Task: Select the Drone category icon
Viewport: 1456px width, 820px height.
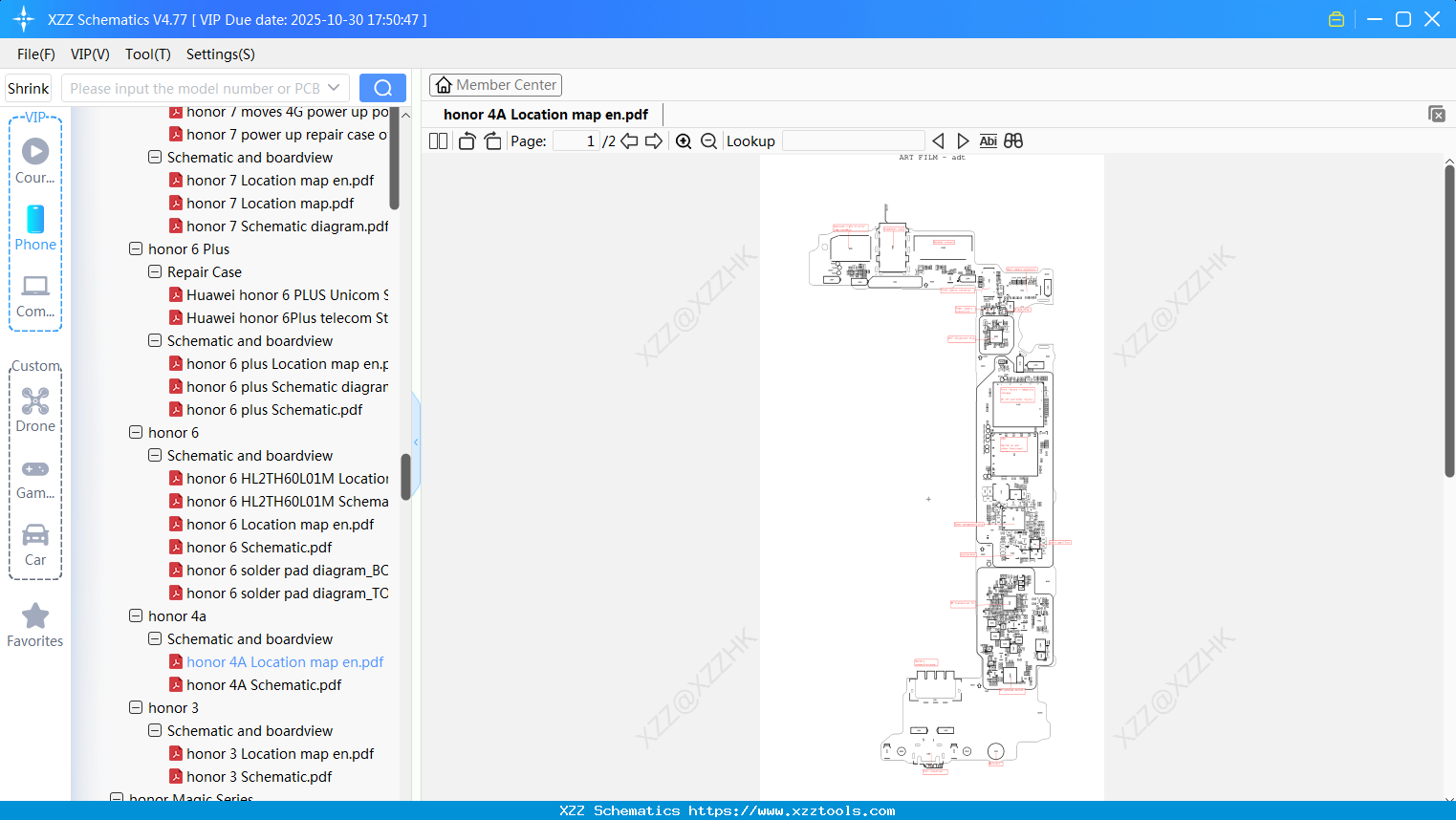Action: [35, 410]
